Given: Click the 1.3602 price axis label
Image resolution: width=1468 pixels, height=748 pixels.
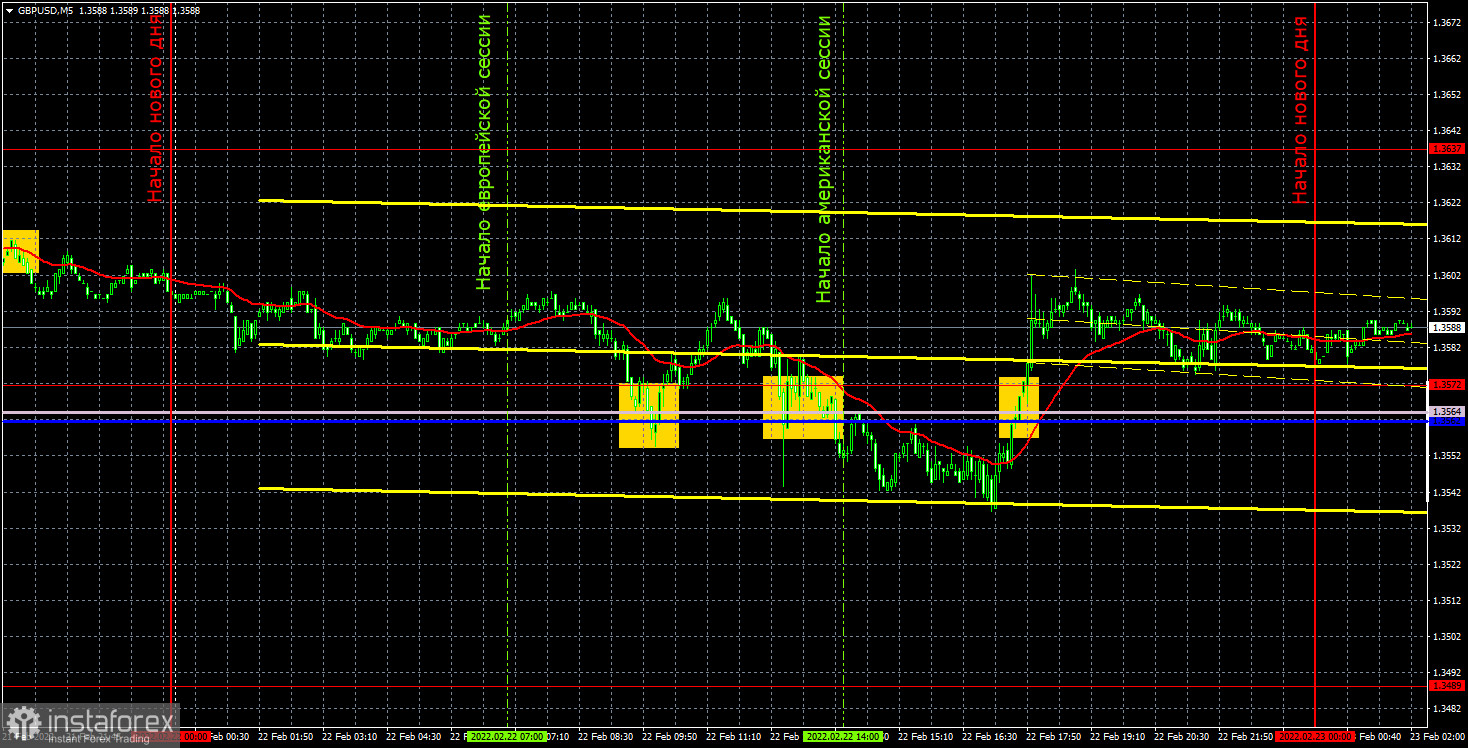Looking at the screenshot, I should 1448,275.
